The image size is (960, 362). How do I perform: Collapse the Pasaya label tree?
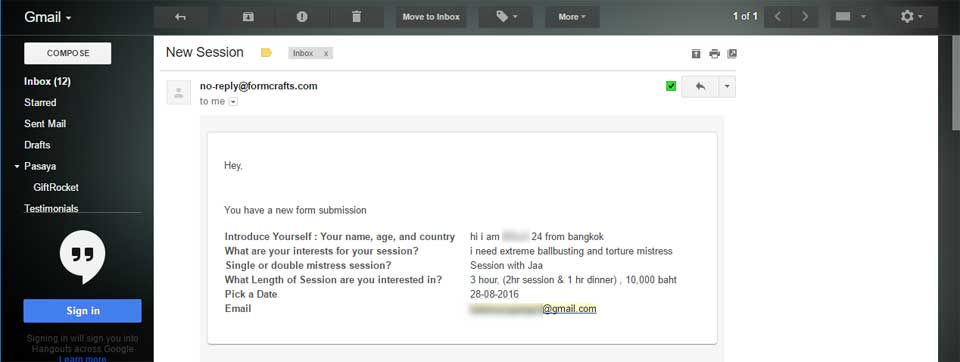[x=17, y=166]
